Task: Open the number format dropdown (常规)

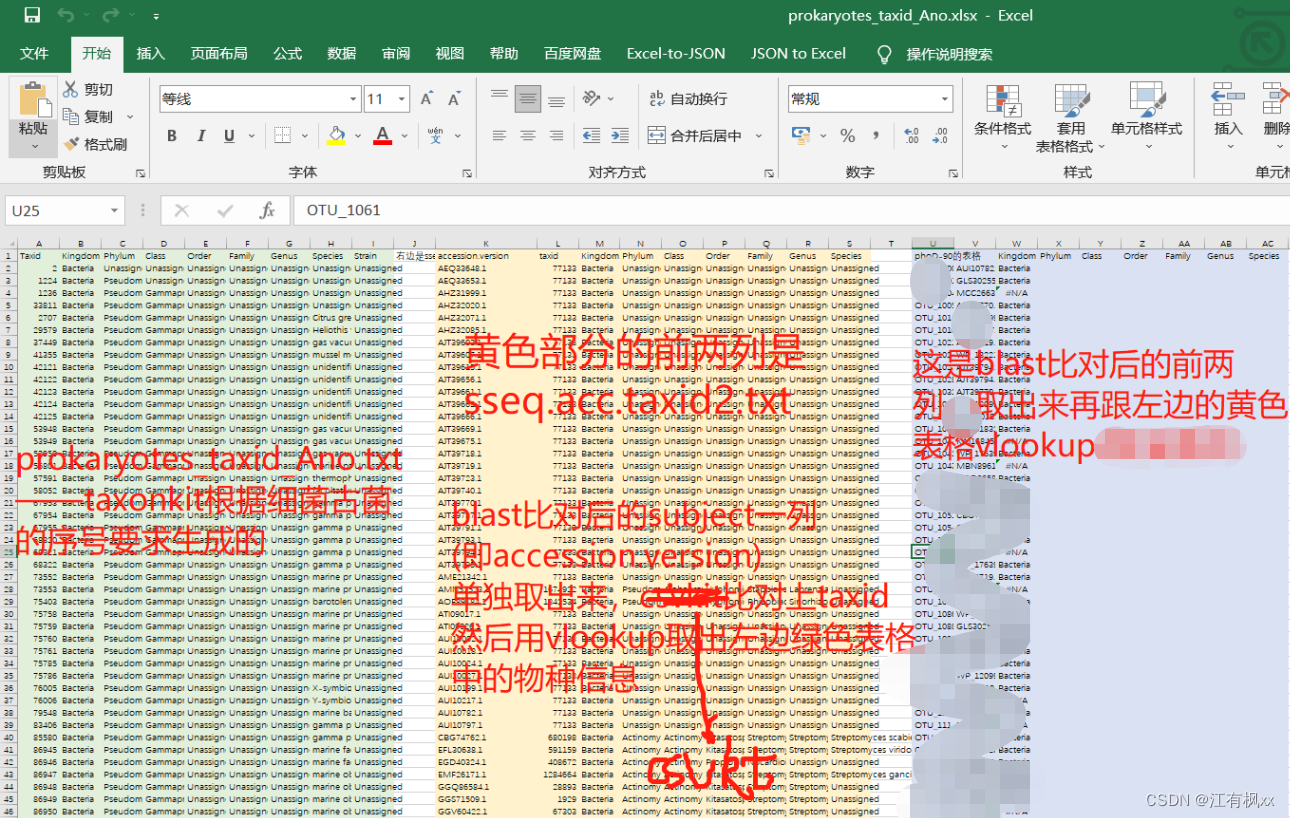Action: click(x=945, y=99)
